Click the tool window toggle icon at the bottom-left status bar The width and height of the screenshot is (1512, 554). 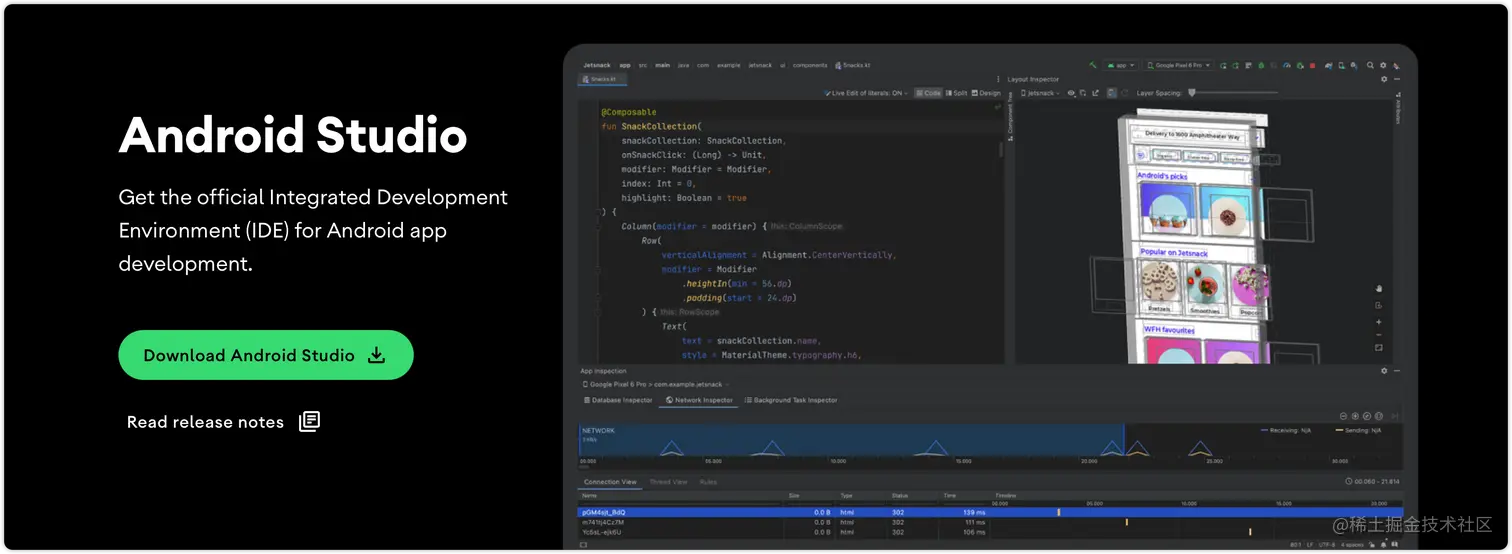coord(583,545)
